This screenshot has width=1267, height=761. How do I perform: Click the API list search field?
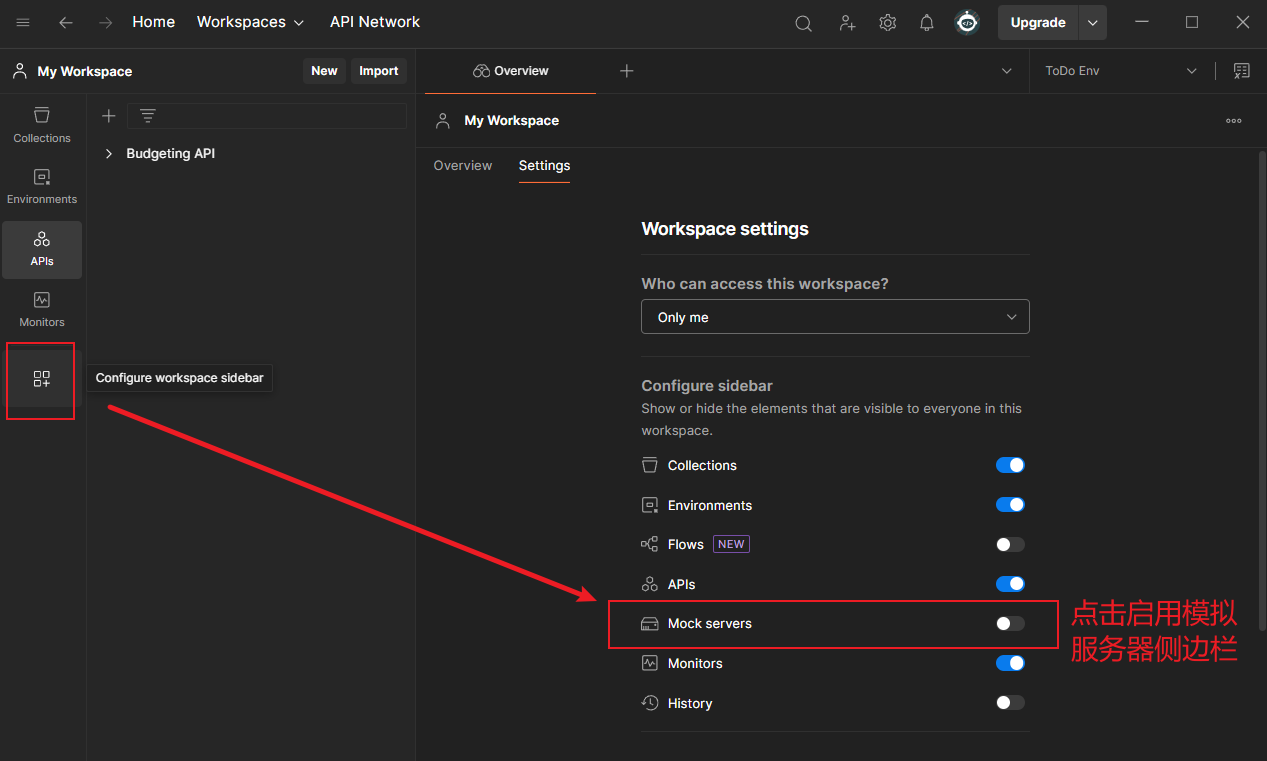click(x=267, y=116)
